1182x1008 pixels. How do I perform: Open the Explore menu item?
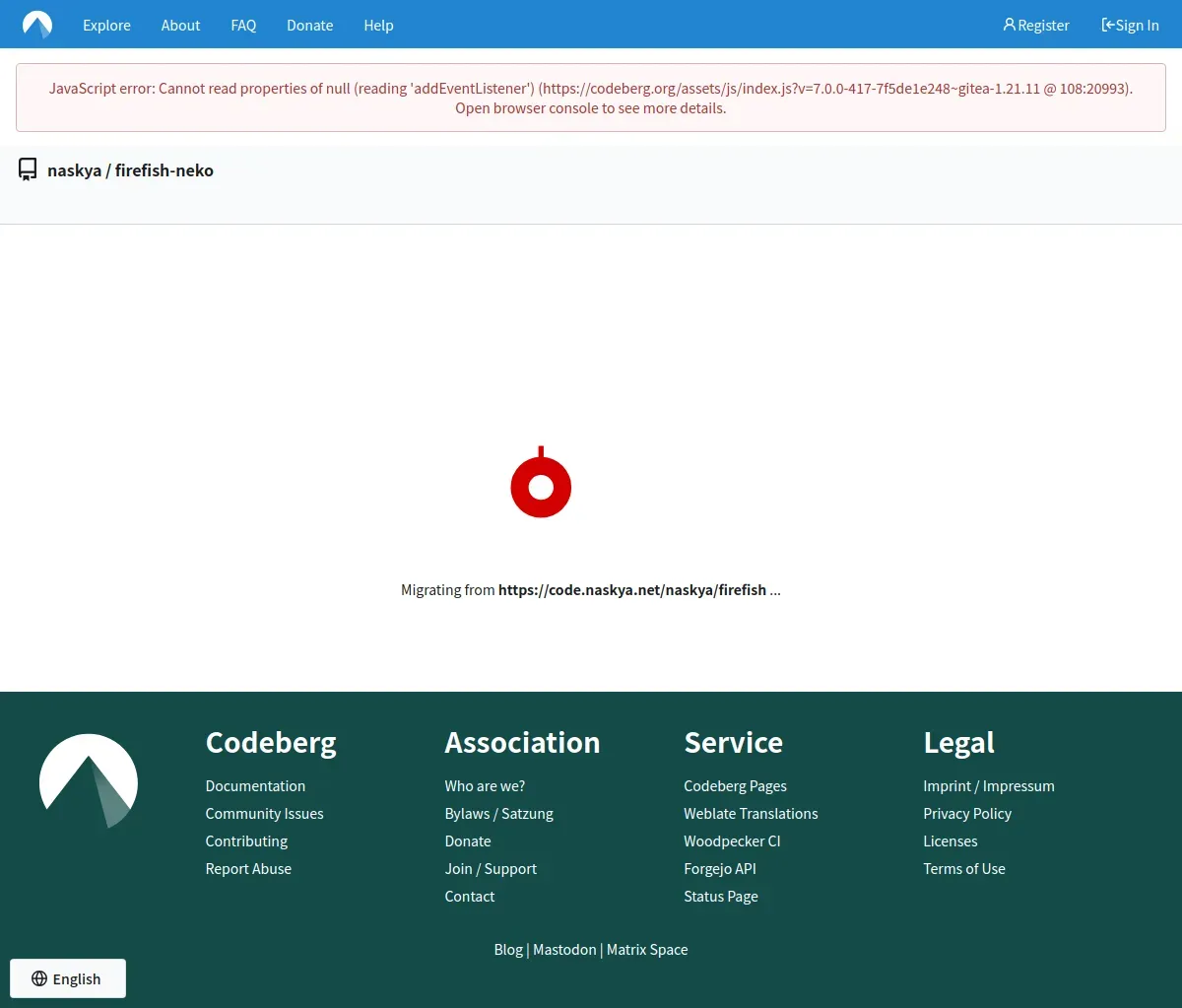pos(106,26)
